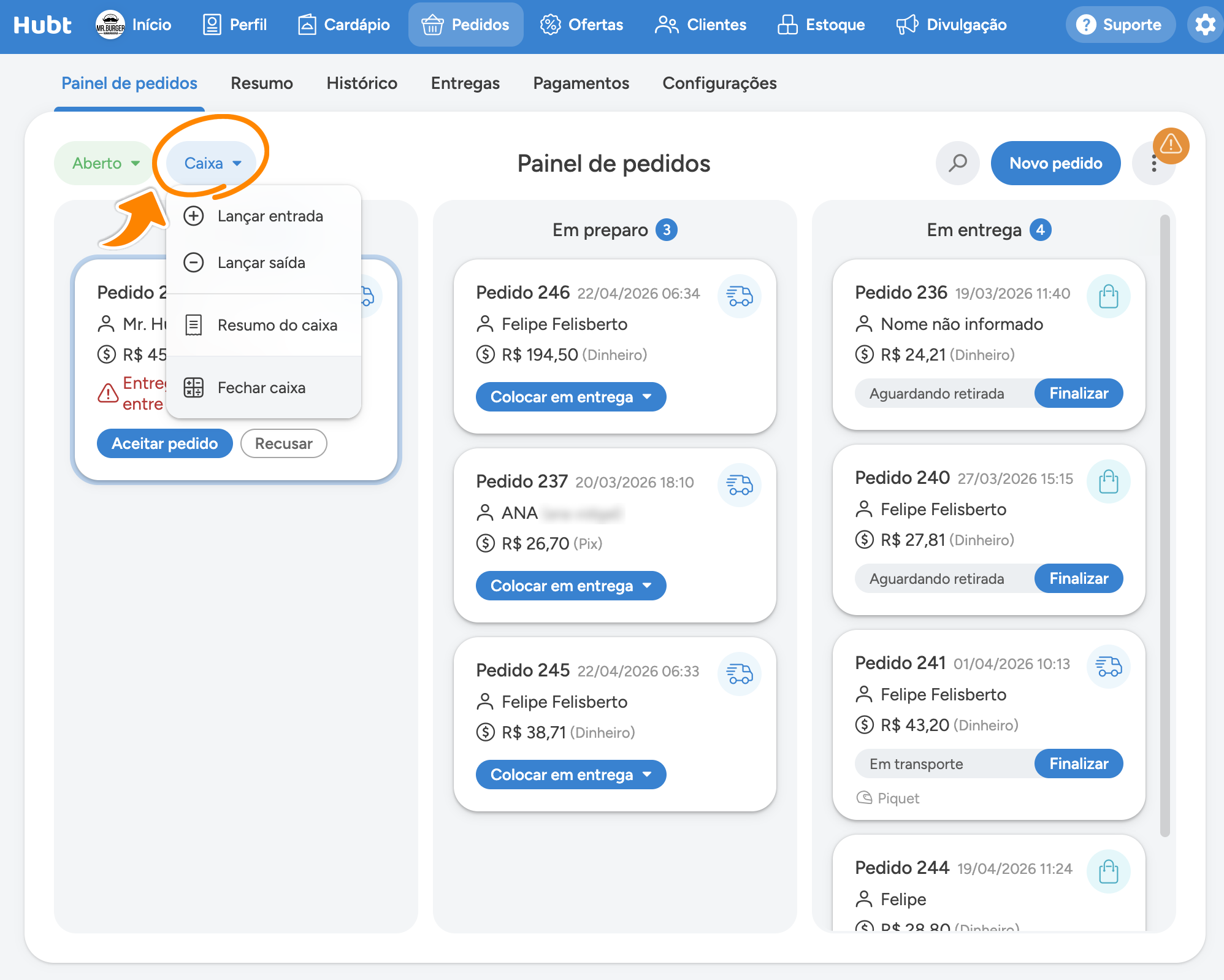Click pickup bag icon on Pedido 236
Screen dimensions: 1224x980
tap(1108, 296)
